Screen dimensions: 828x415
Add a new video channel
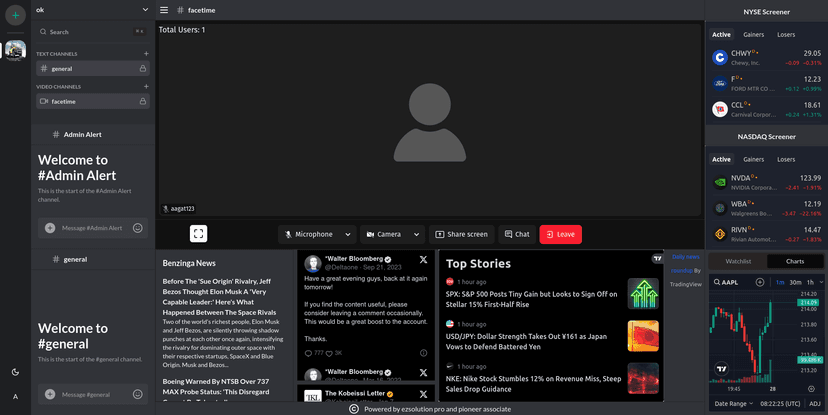(146, 87)
